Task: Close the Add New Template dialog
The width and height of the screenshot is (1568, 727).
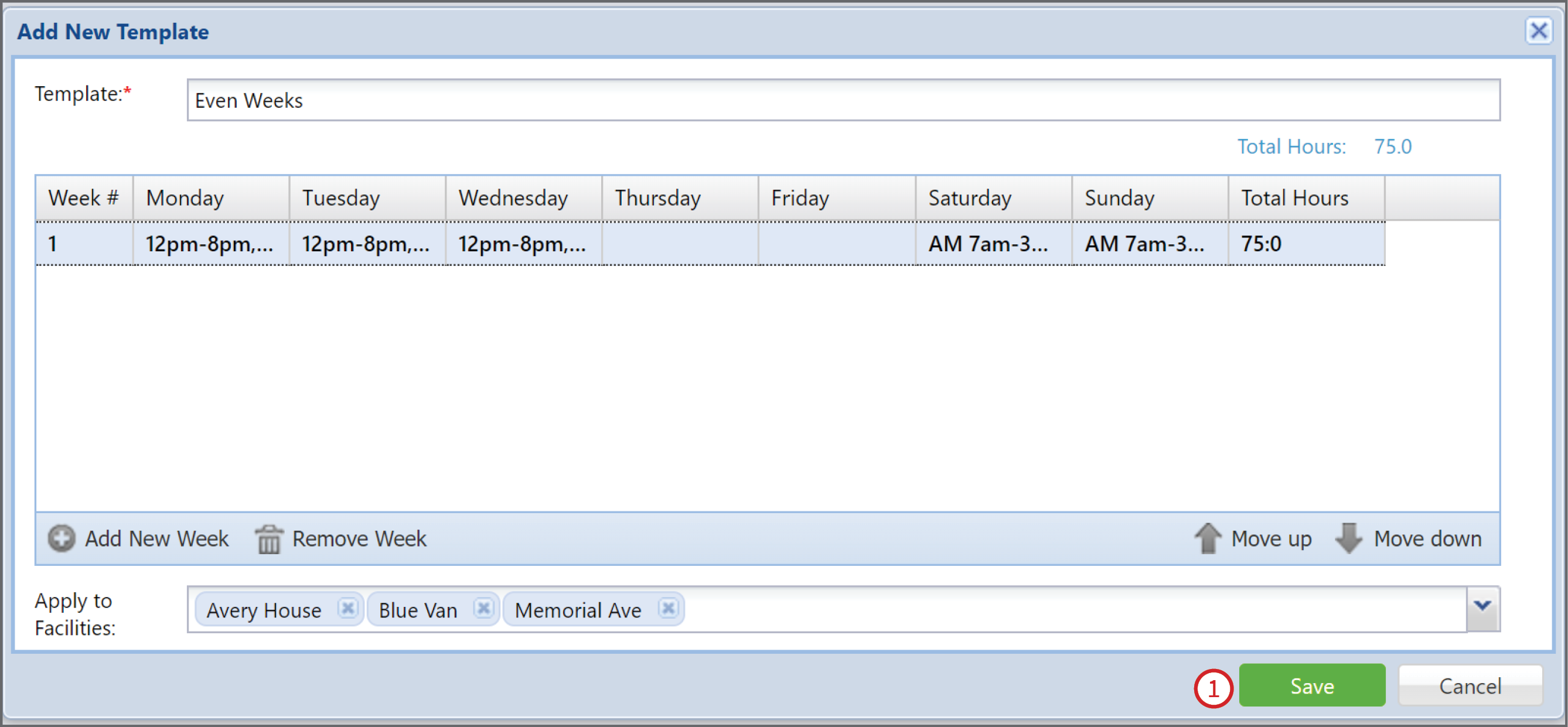Action: (1539, 30)
